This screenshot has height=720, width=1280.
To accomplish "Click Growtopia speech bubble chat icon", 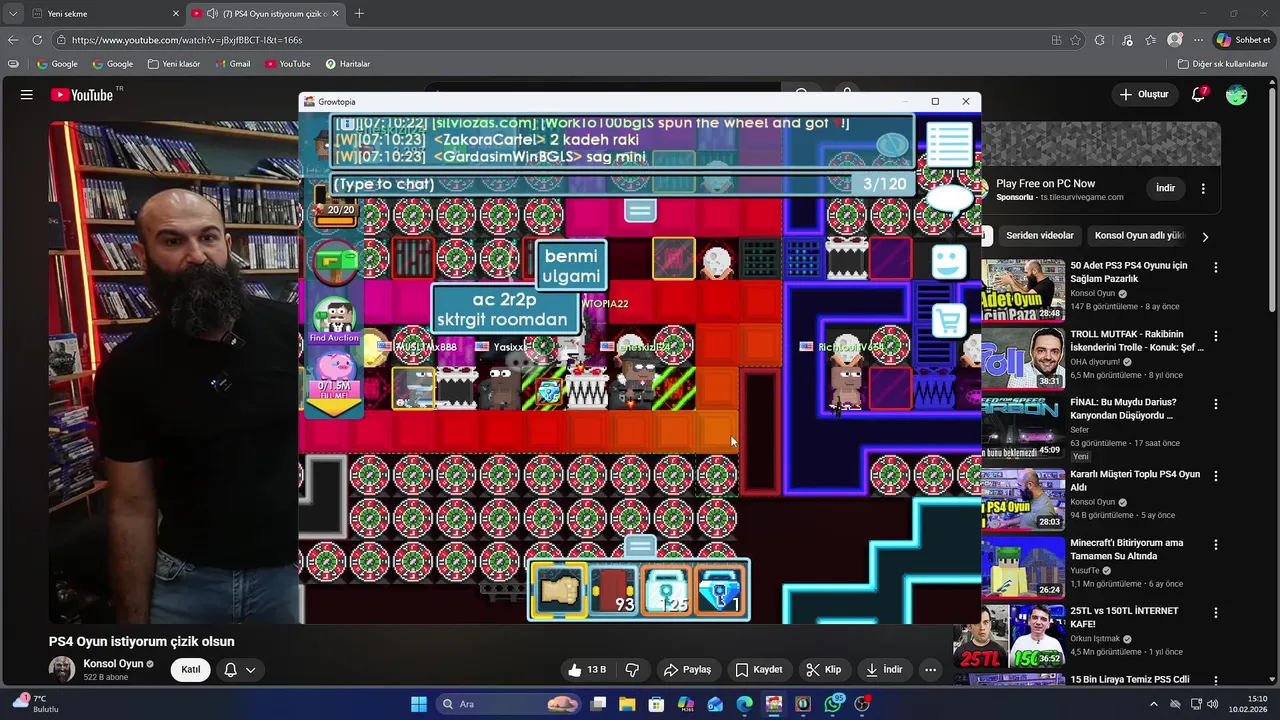I will coord(950,200).
